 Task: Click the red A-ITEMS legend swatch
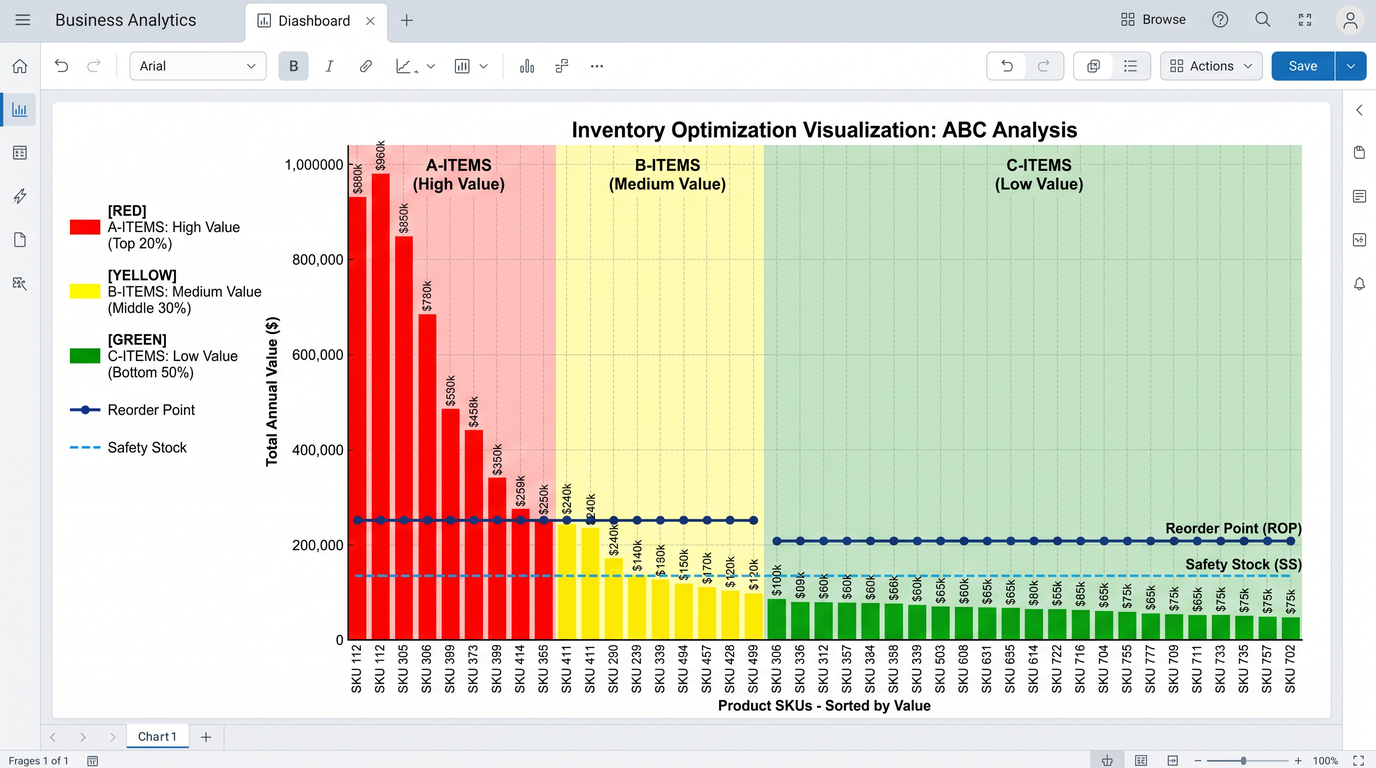(85, 227)
